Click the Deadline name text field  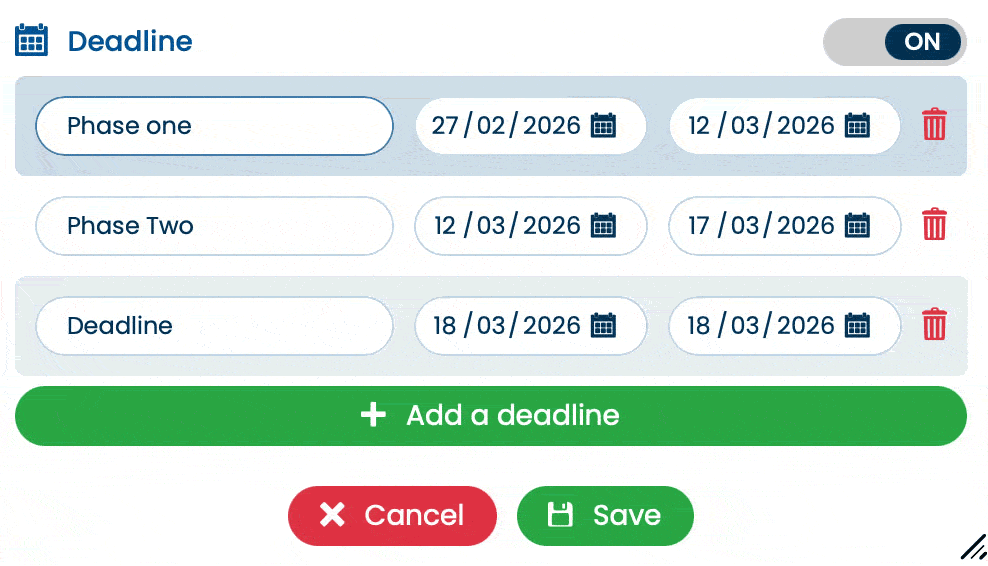pyautogui.click(x=214, y=326)
